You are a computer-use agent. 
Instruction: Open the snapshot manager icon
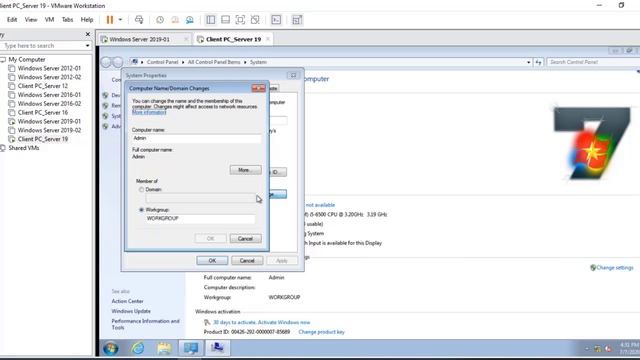[189, 20]
